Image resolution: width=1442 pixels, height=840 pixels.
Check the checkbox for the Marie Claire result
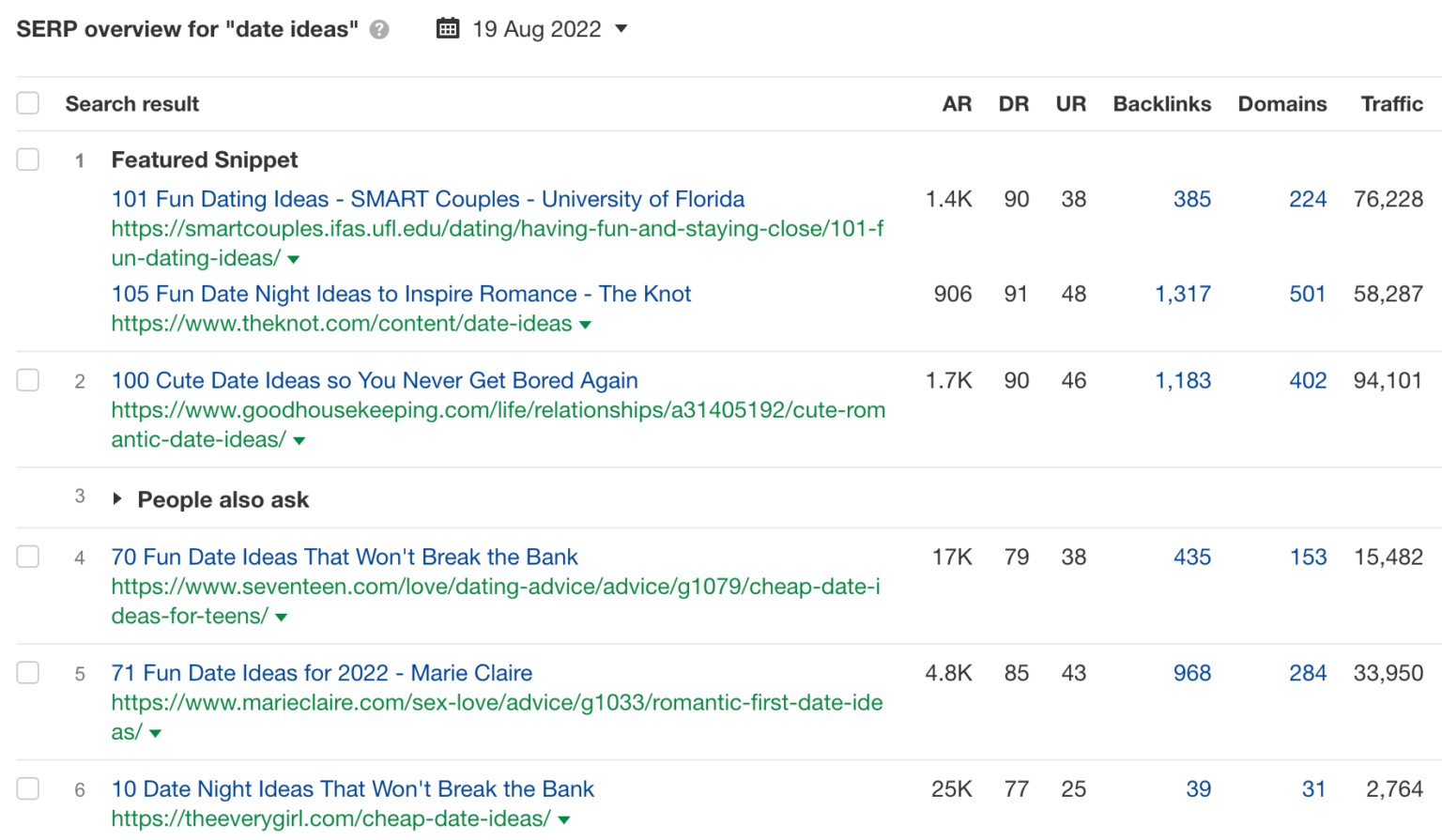click(x=27, y=672)
